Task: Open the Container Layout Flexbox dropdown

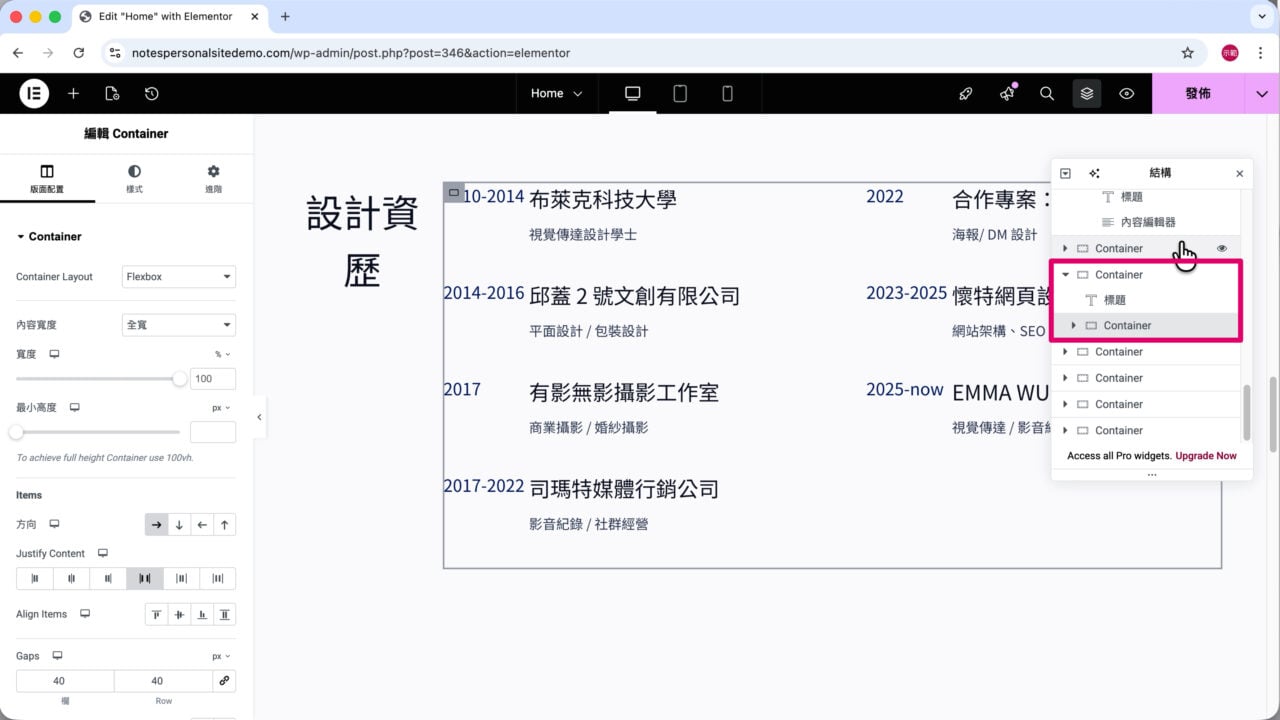Action: (179, 277)
